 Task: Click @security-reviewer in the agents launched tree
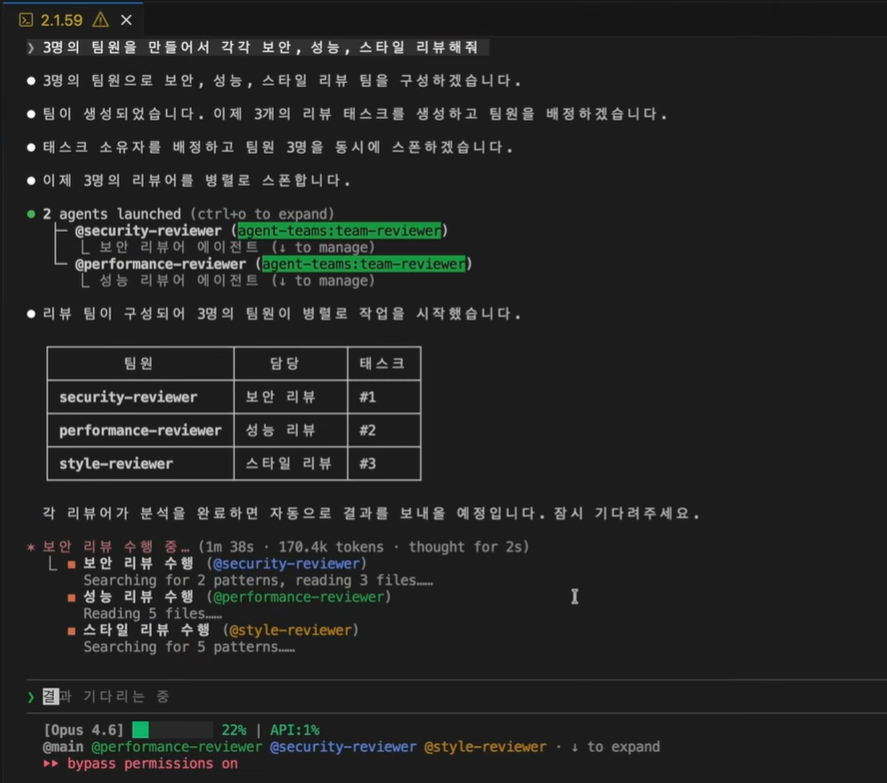point(148,231)
